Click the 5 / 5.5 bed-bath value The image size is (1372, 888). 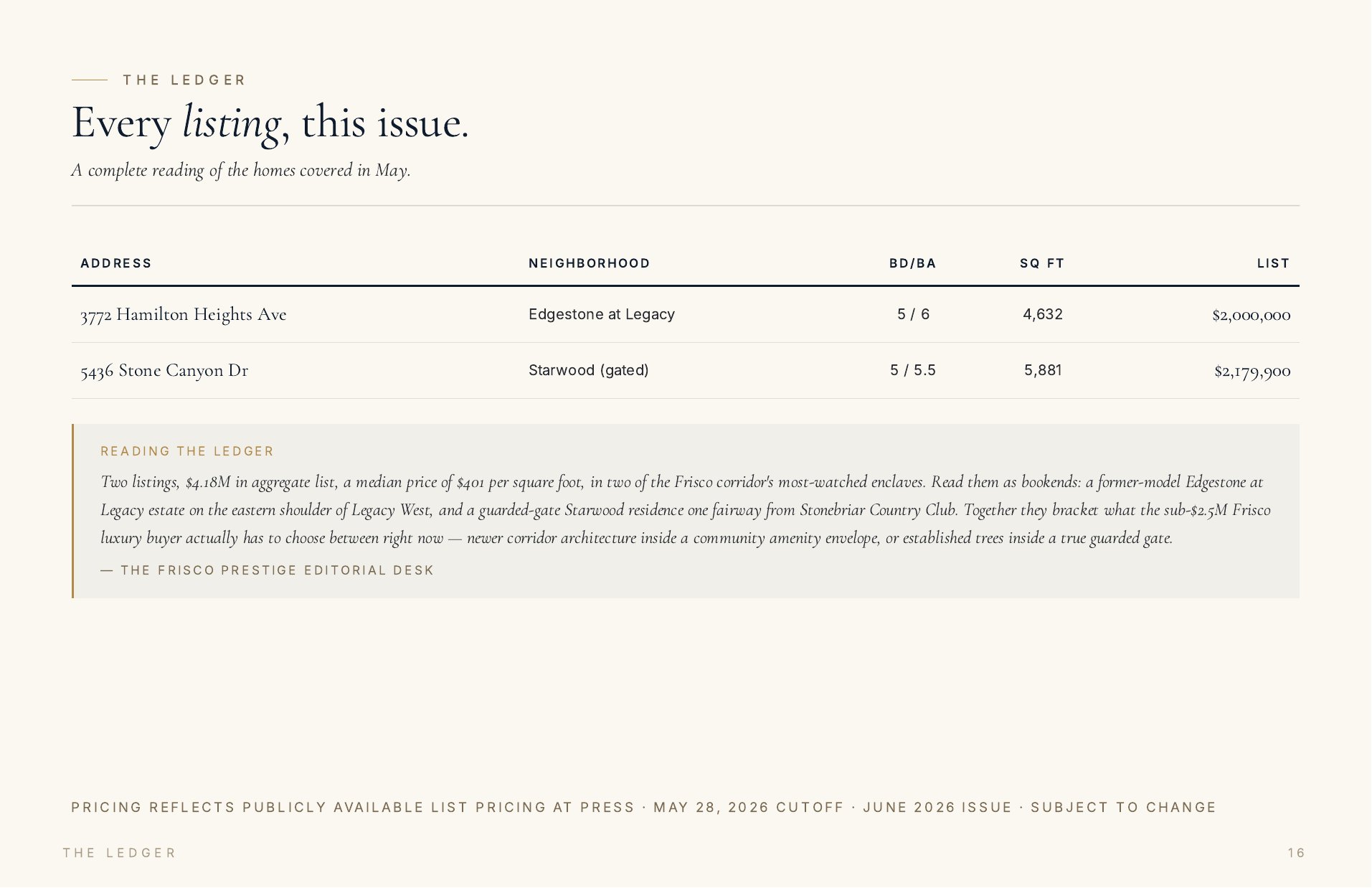click(x=913, y=370)
